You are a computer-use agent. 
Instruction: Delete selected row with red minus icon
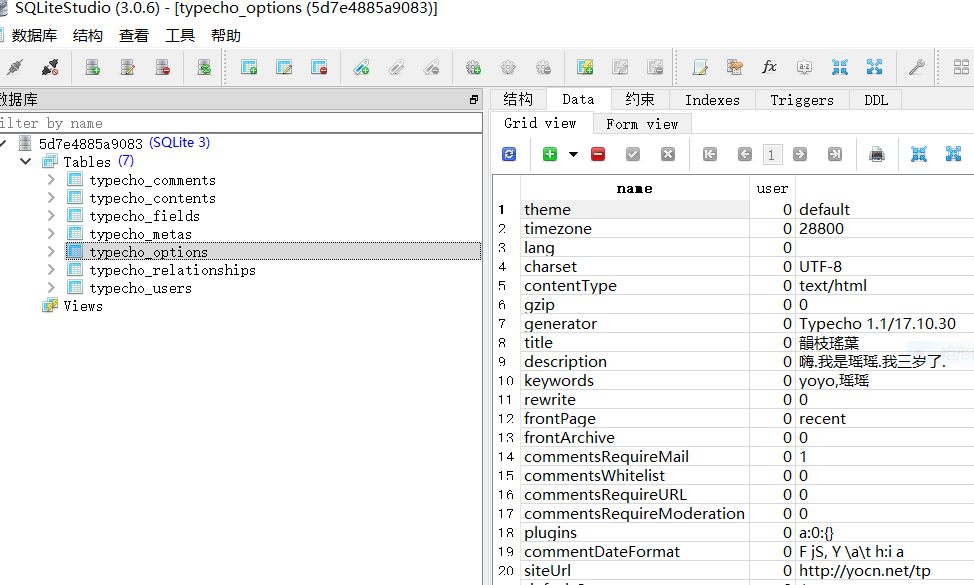click(x=598, y=154)
